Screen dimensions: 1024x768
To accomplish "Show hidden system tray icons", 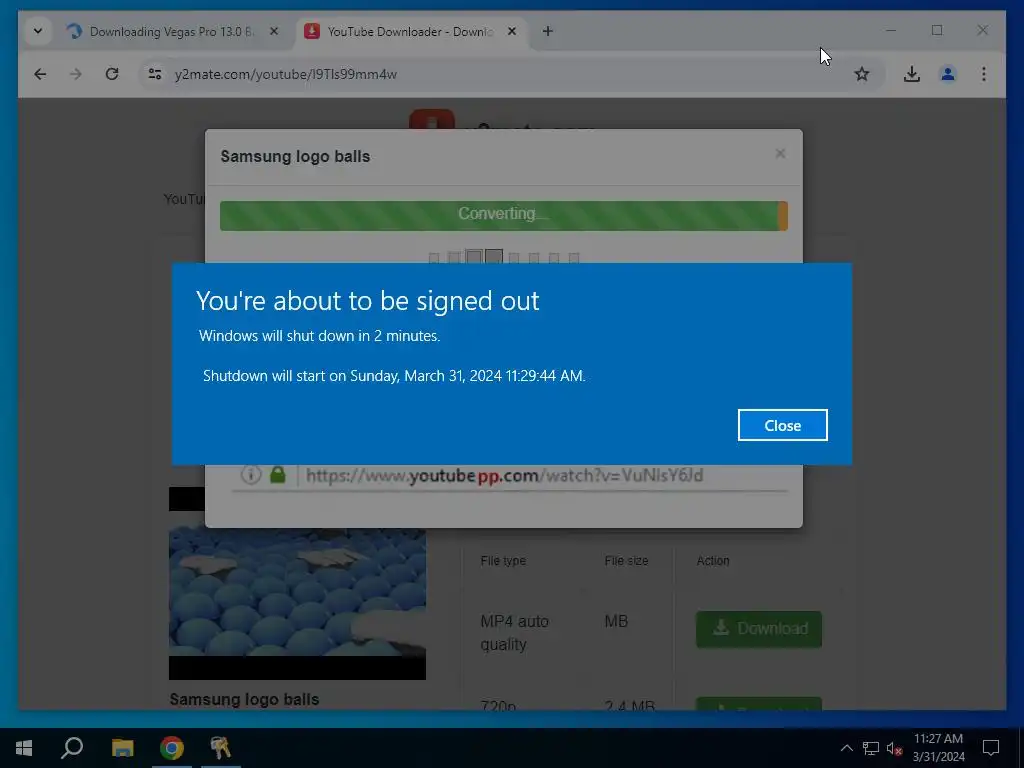I will pyautogui.click(x=846, y=748).
